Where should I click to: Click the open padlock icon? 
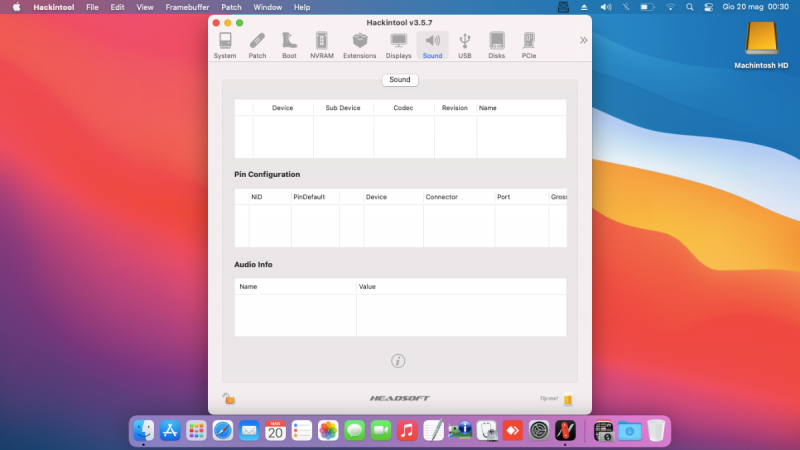(x=229, y=398)
